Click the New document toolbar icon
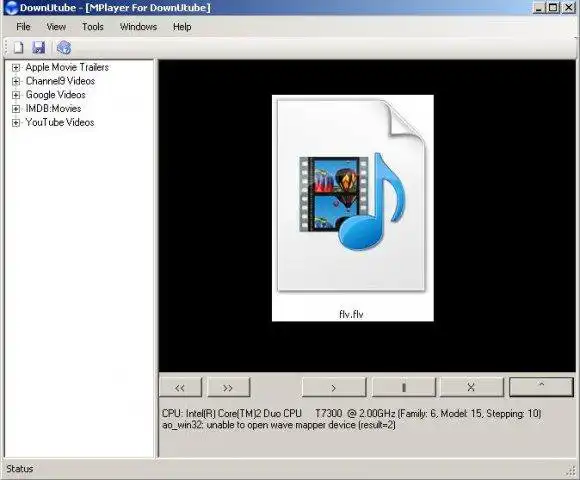Image resolution: width=580 pixels, height=480 pixels. [18, 47]
